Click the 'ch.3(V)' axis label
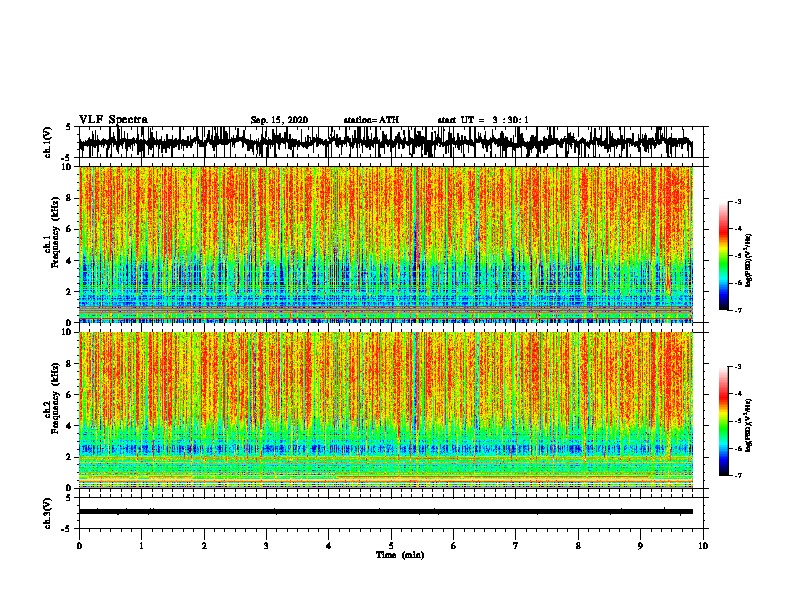Viewport: 792px width, 612px height. tap(48, 513)
